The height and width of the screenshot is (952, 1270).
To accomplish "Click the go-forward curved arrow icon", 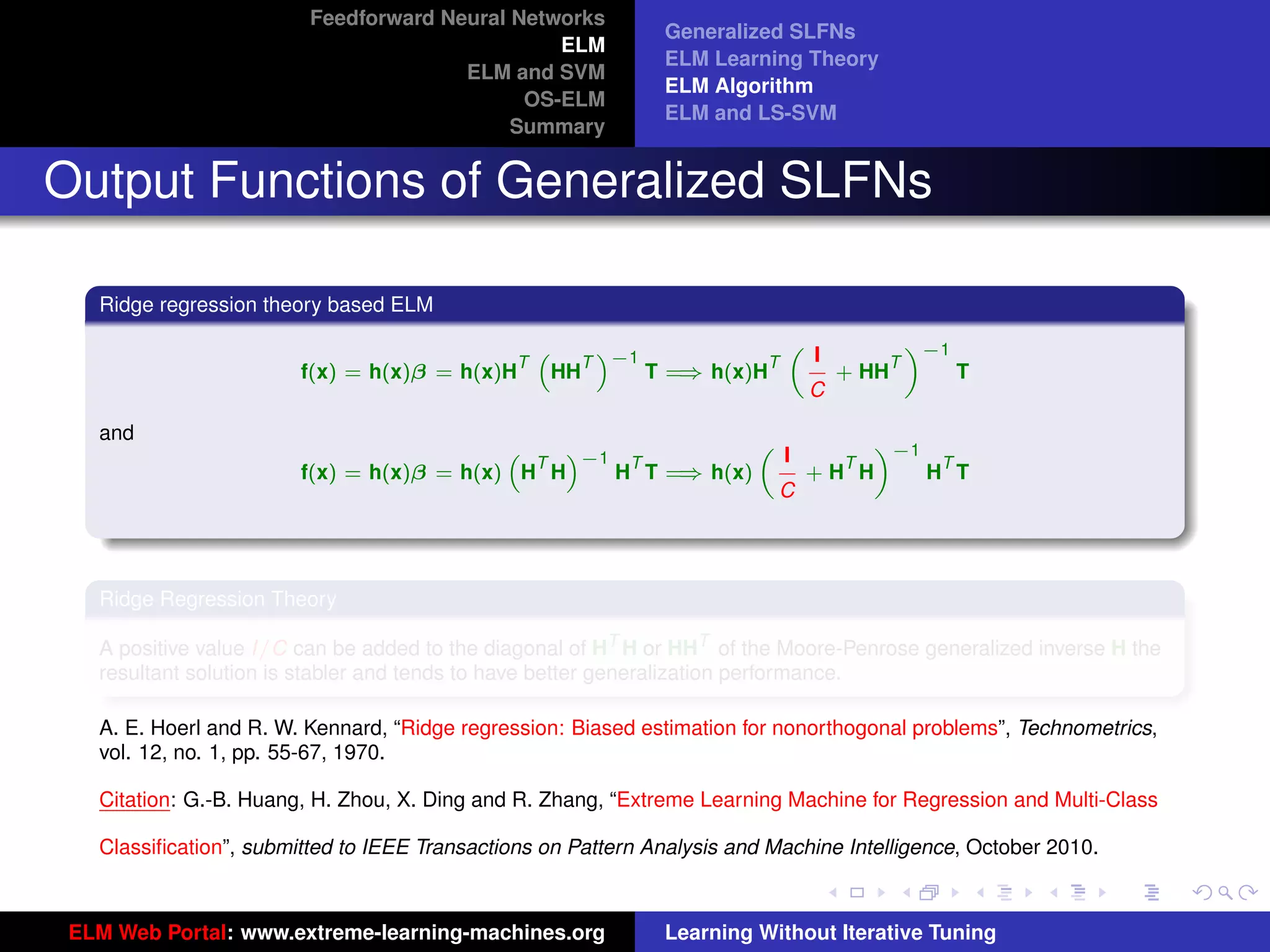I will click(x=1248, y=892).
